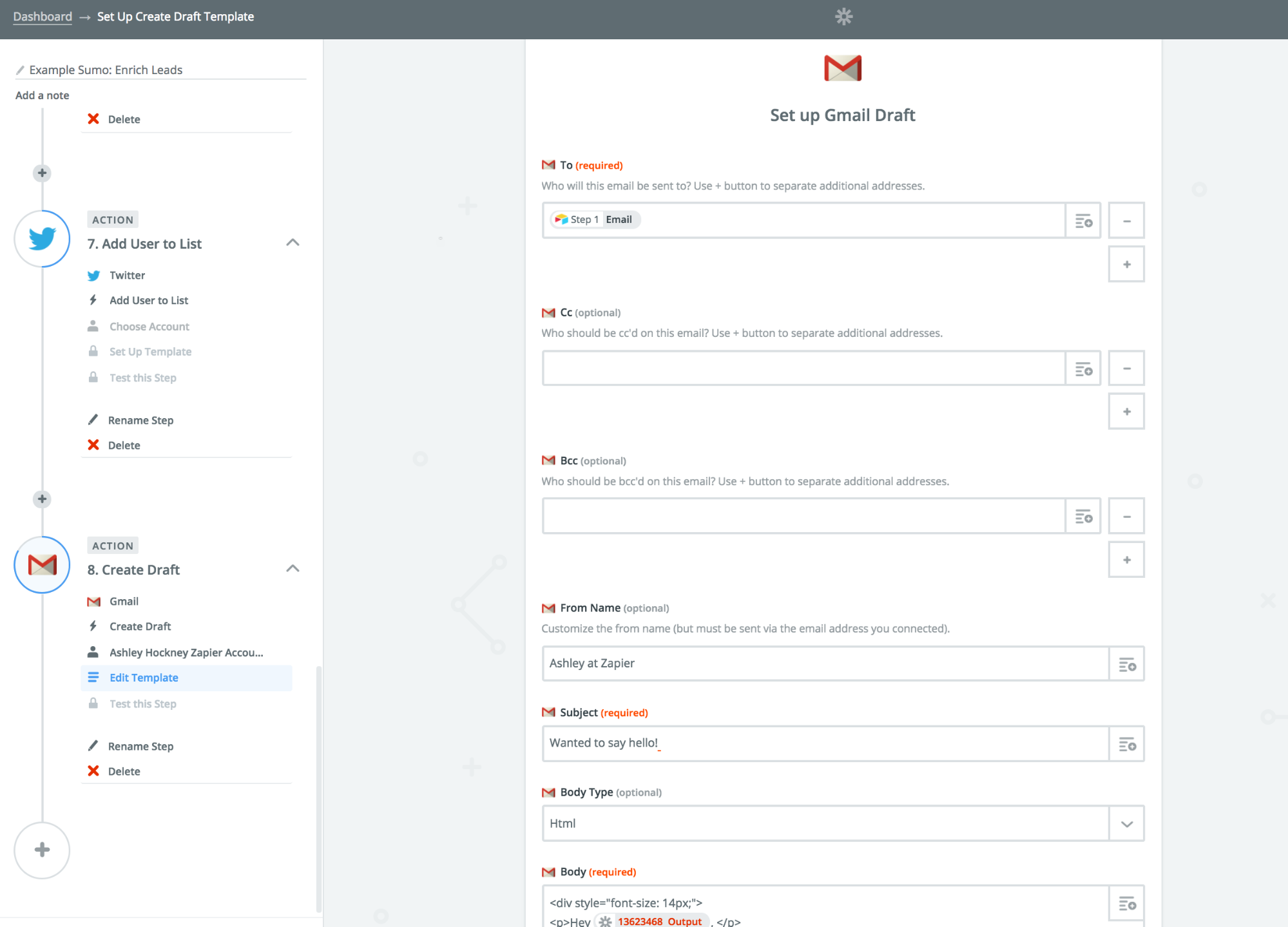
Task: Click into the Body HTML text area
Action: [x=825, y=907]
